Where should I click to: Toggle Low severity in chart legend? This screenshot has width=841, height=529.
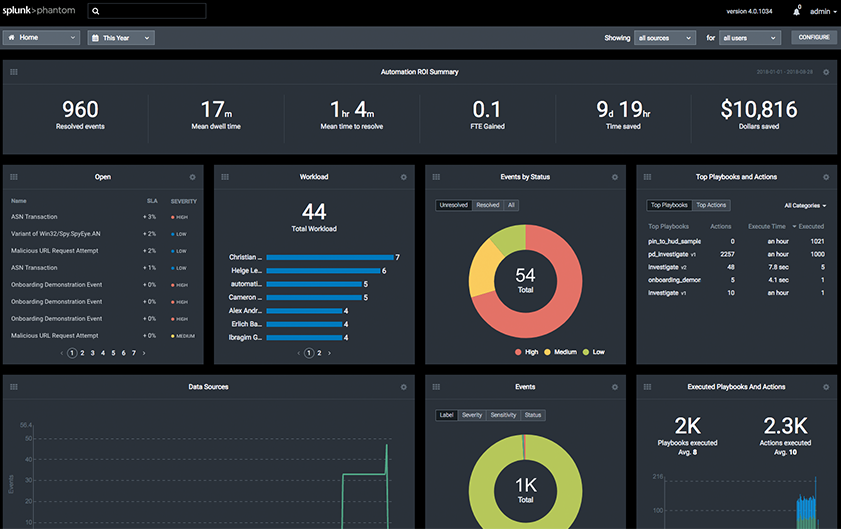coord(593,352)
